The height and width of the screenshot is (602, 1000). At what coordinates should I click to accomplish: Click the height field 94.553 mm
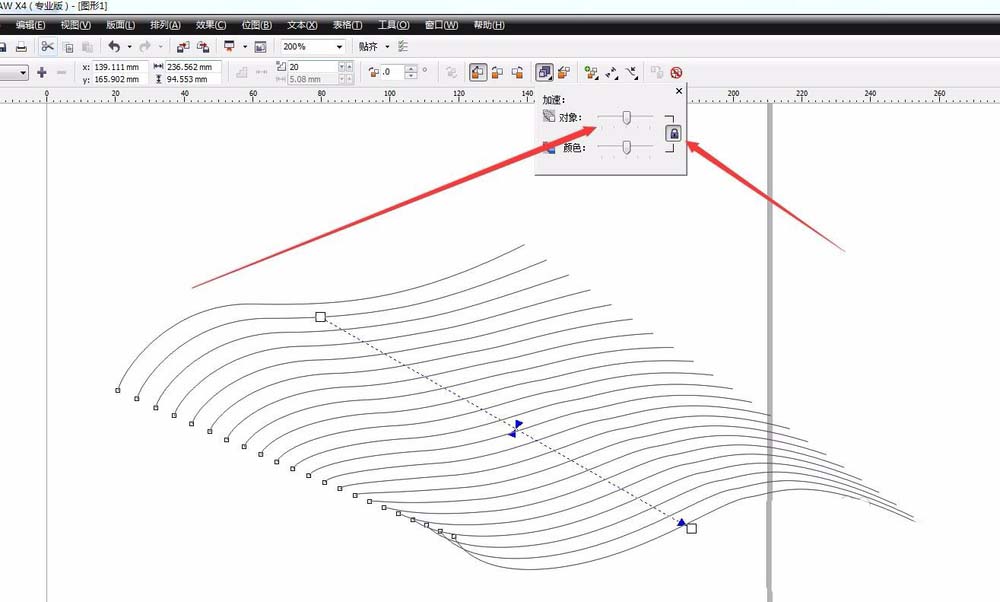point(193,79)
